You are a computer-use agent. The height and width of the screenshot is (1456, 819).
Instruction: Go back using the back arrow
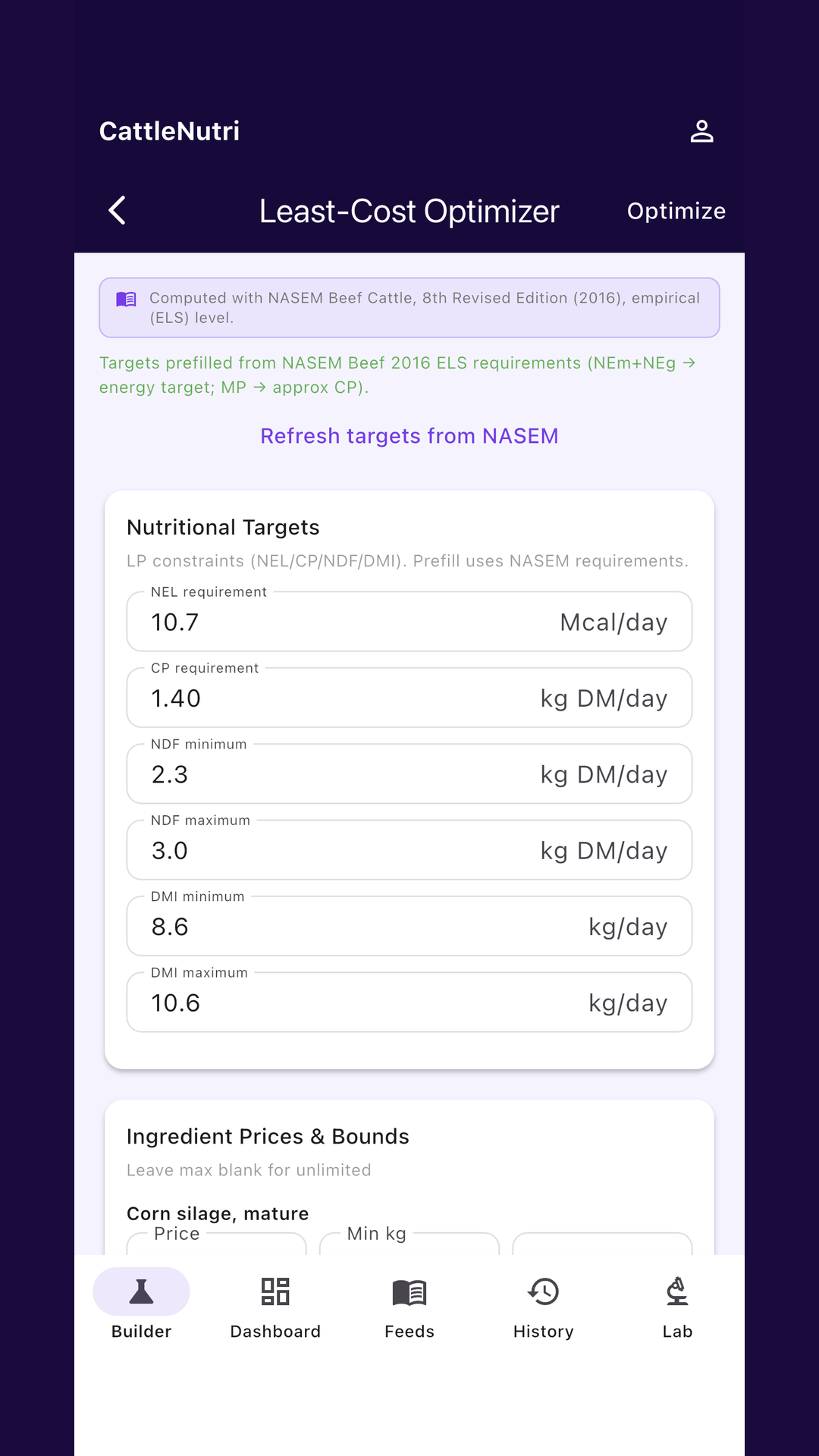click(x=118, y=211)
